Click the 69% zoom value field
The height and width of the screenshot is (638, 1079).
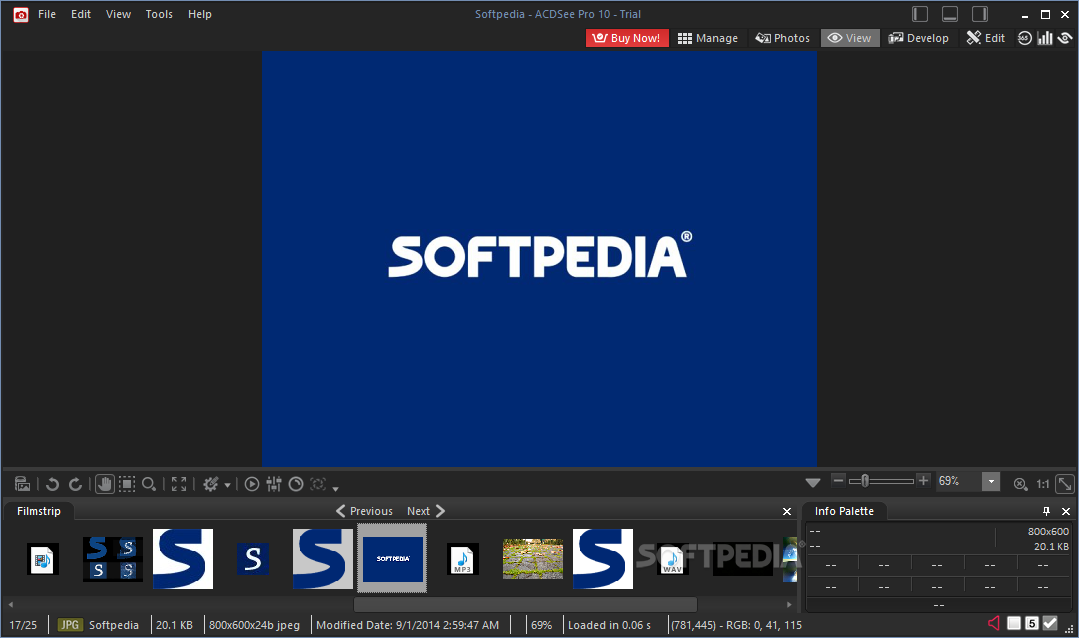click(x=958, y=481)
